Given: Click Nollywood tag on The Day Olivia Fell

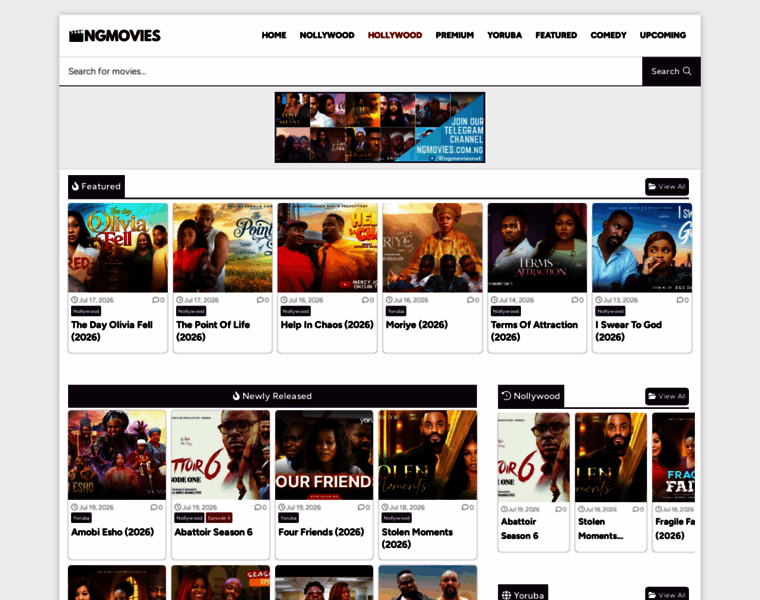Looking at the screenshot, I should point(86,311).
